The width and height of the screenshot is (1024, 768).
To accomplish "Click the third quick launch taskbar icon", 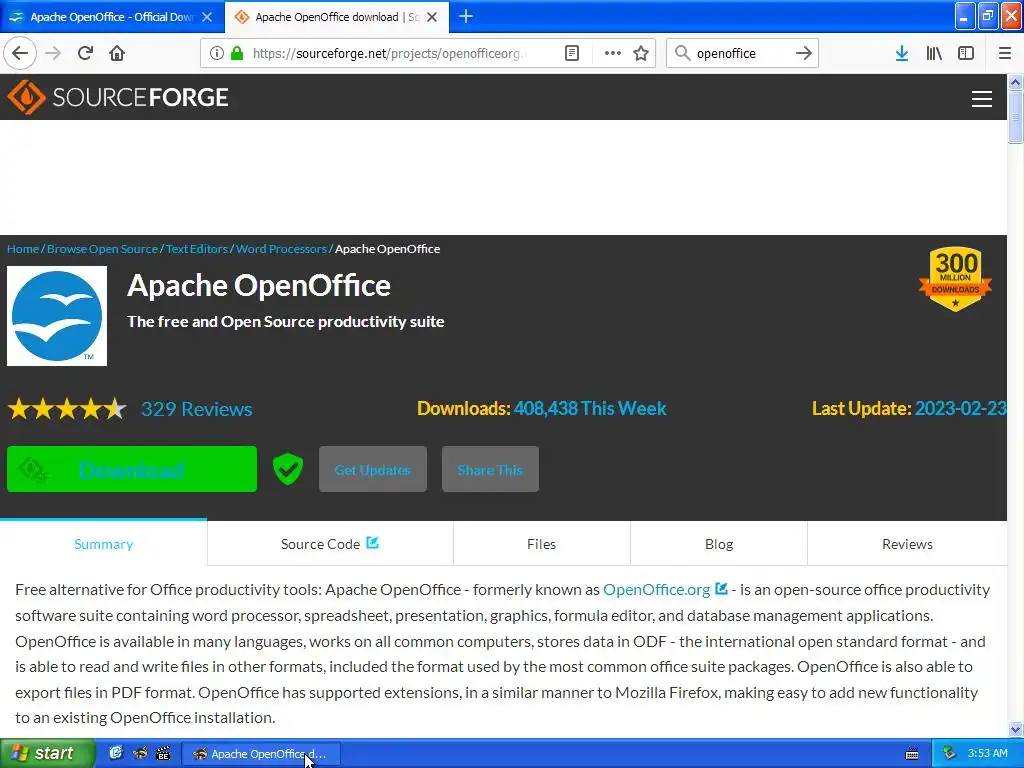I will click(163, 753).
